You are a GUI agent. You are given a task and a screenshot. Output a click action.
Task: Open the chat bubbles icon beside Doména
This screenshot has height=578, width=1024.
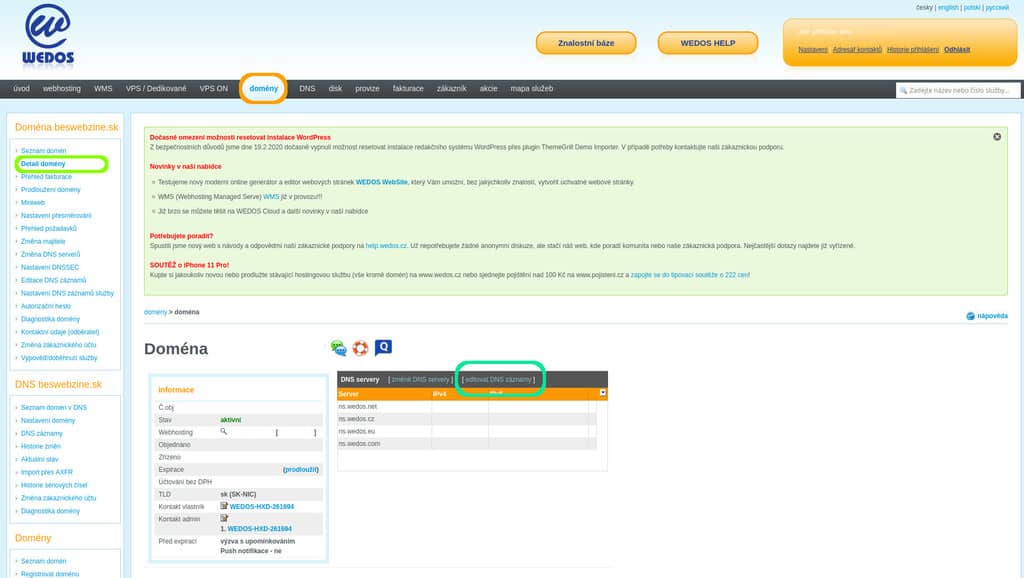(338, 348)
